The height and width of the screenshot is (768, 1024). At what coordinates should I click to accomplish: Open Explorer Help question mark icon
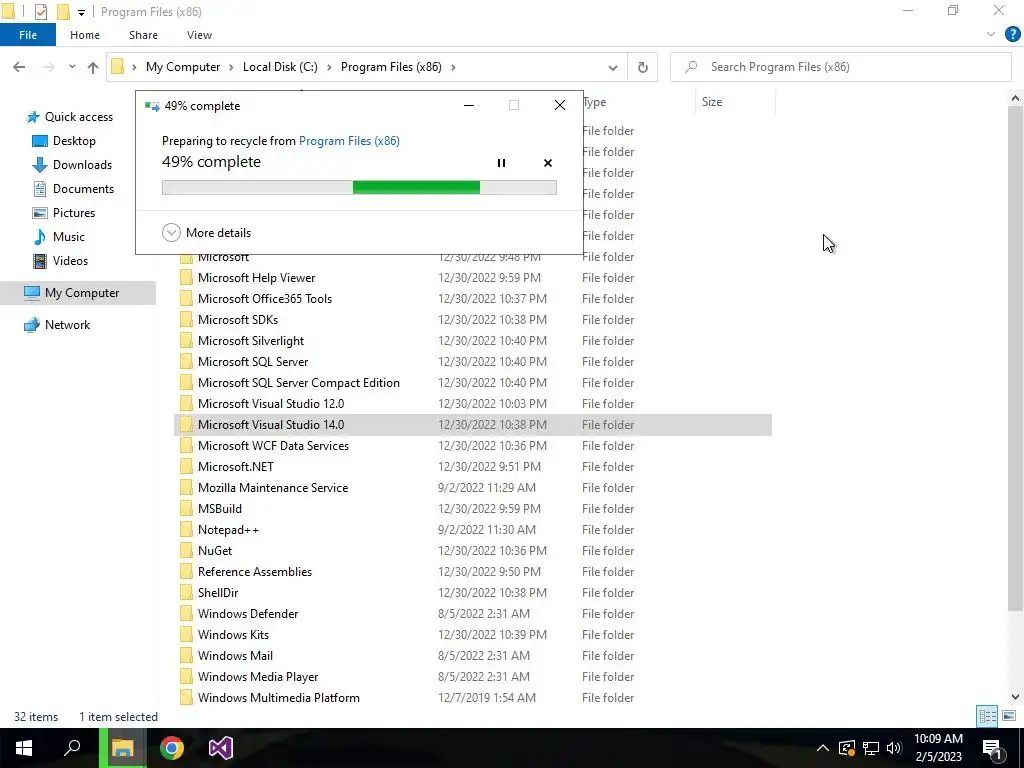(1012, 35)
